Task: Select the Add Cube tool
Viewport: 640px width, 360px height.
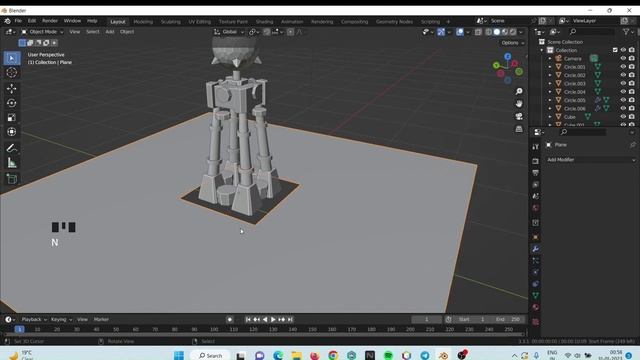Action: [11, 179]
